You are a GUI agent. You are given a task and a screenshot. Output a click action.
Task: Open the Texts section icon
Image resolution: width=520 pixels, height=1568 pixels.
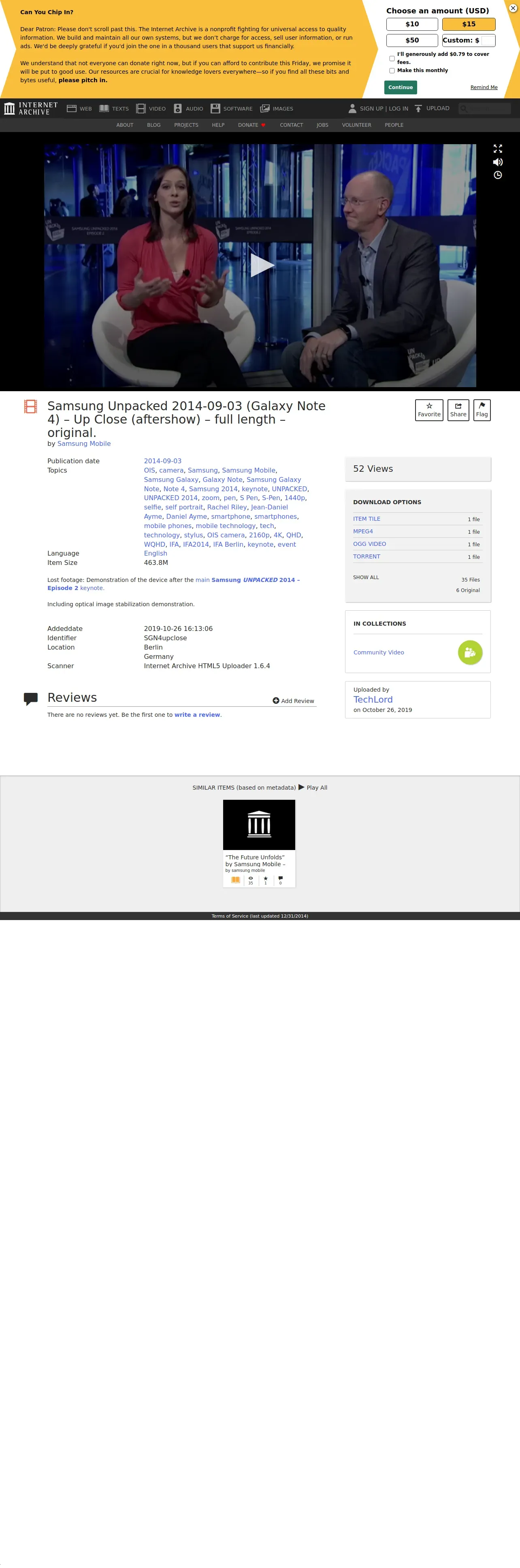104,109
